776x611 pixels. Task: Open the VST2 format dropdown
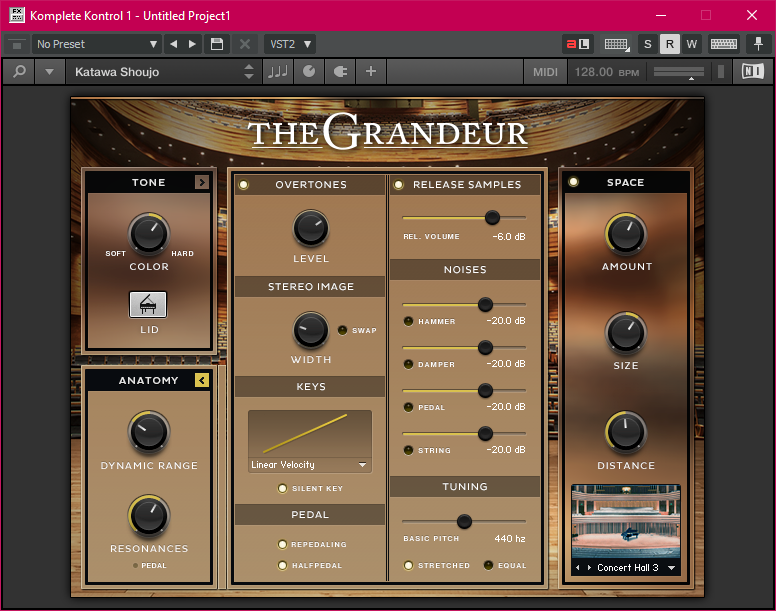coord(291,44)
